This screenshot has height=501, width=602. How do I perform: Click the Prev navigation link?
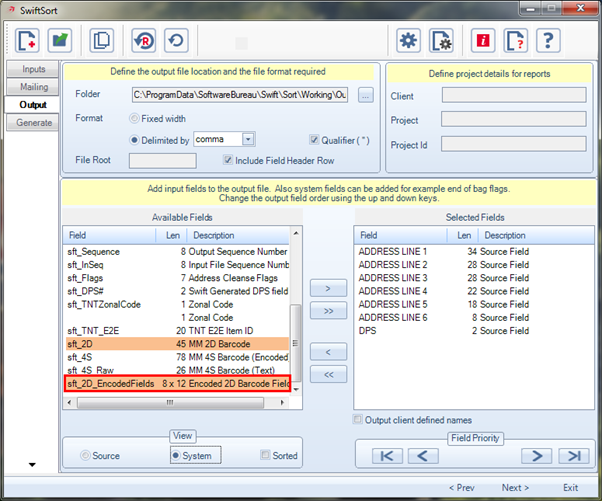click(x=462, y=488)
